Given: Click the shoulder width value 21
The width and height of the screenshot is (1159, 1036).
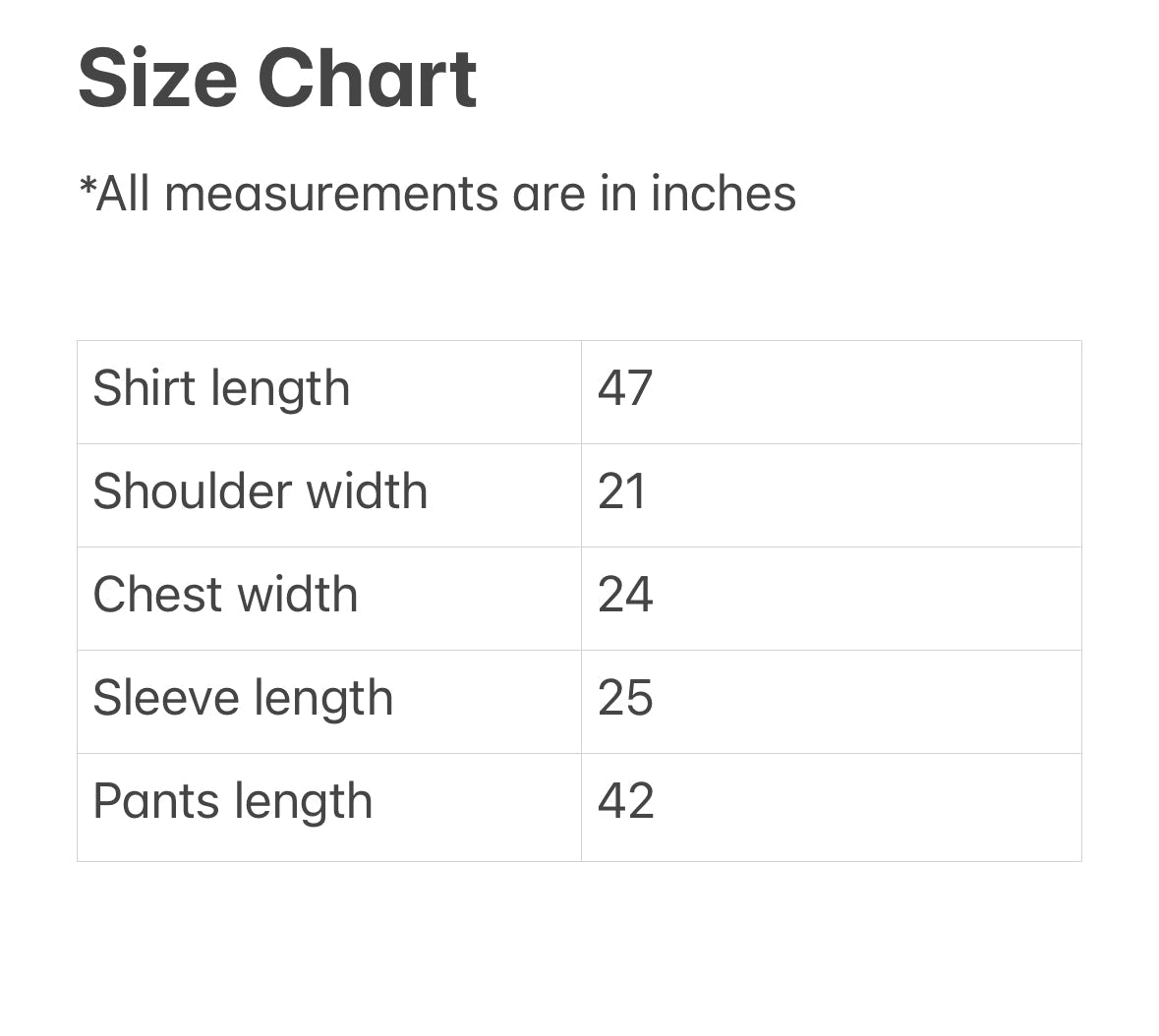Looking at the screenshot, I should click(622, 491).
